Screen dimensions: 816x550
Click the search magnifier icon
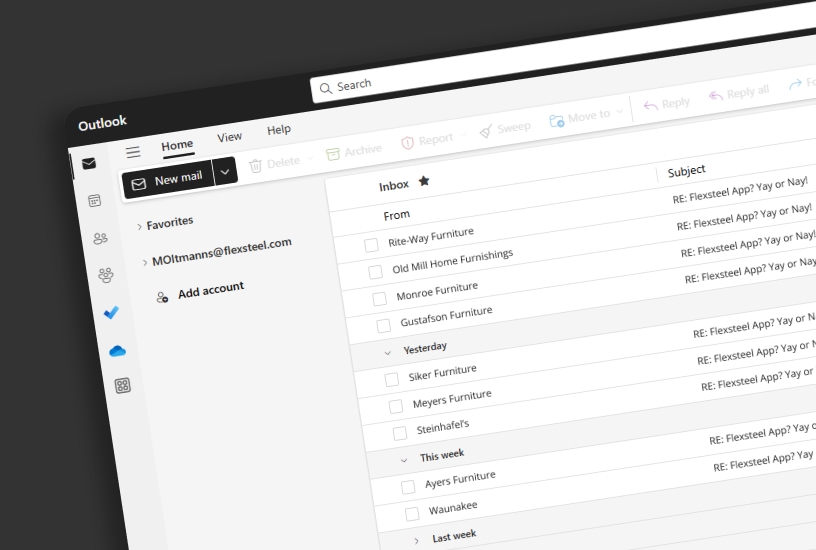(326, 88)
